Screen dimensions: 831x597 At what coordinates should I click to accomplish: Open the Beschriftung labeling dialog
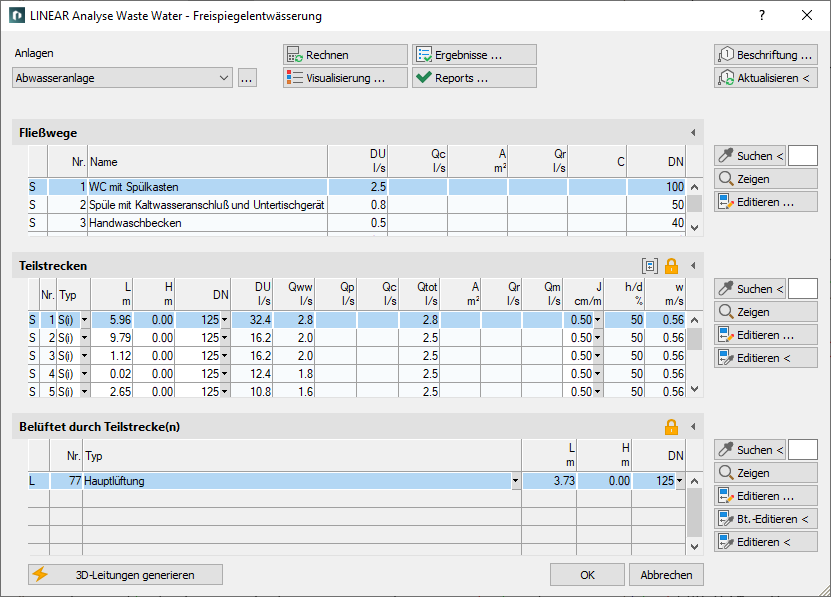pyautogui.click(x=766, y=55)
